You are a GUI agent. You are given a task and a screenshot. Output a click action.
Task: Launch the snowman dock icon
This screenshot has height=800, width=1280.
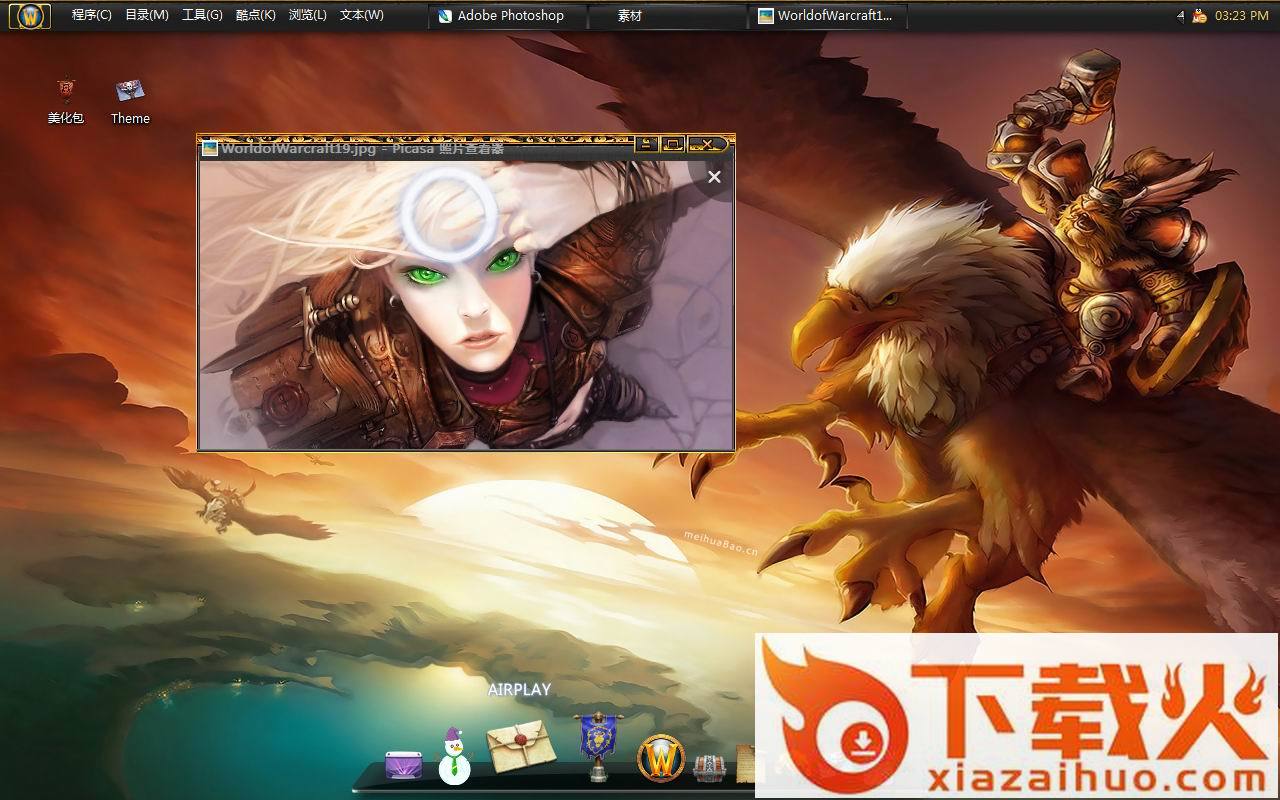(454, 757)
